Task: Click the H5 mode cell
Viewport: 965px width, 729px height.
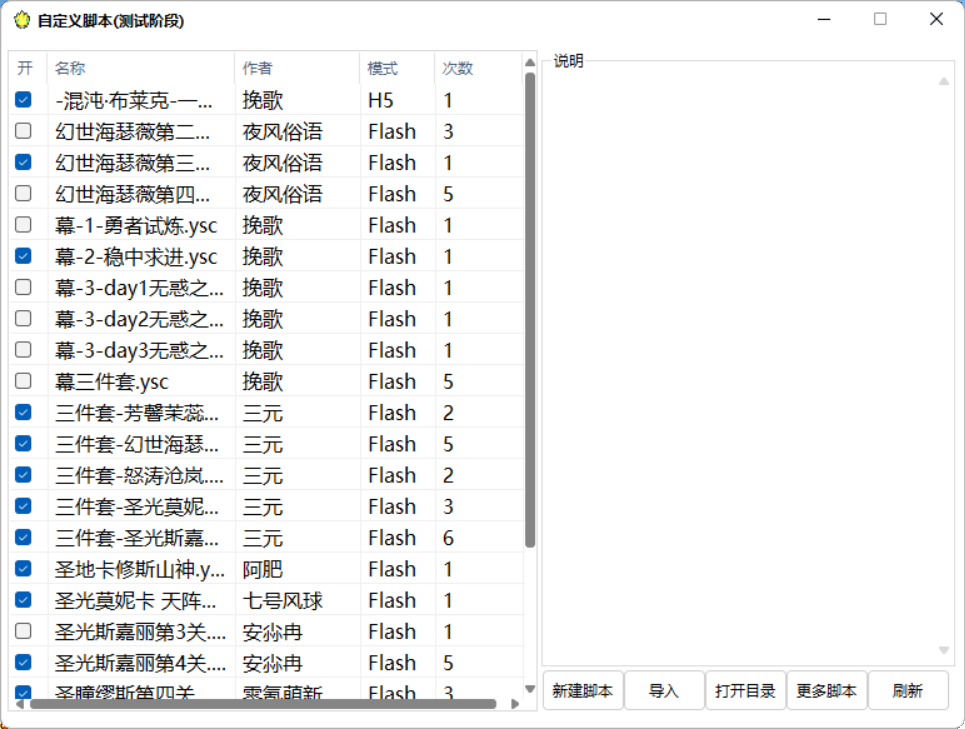Action: 381,100
